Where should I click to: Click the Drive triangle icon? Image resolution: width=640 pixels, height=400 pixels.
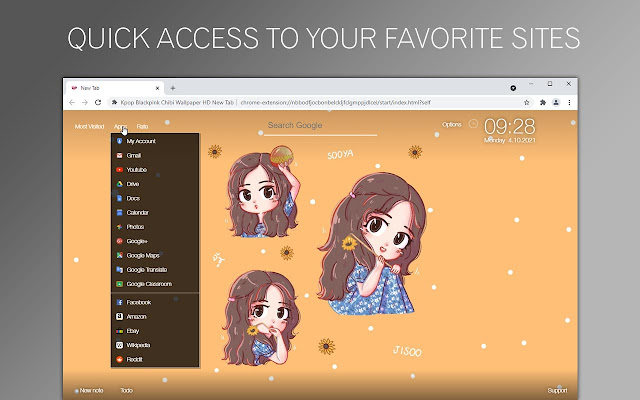[x=119, y=184]
